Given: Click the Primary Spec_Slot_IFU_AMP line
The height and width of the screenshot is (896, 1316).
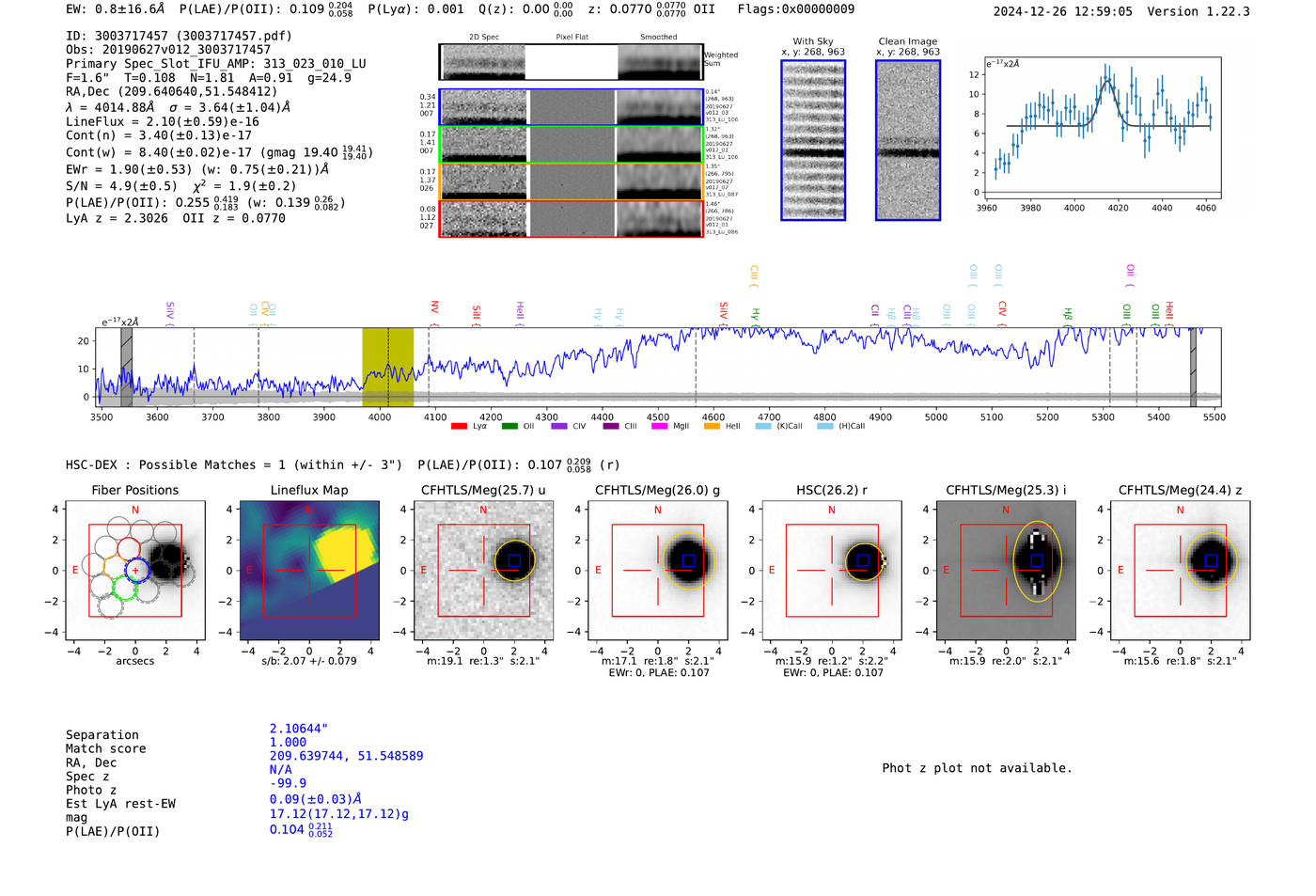Looking at the screenshot, I should 216,64.
